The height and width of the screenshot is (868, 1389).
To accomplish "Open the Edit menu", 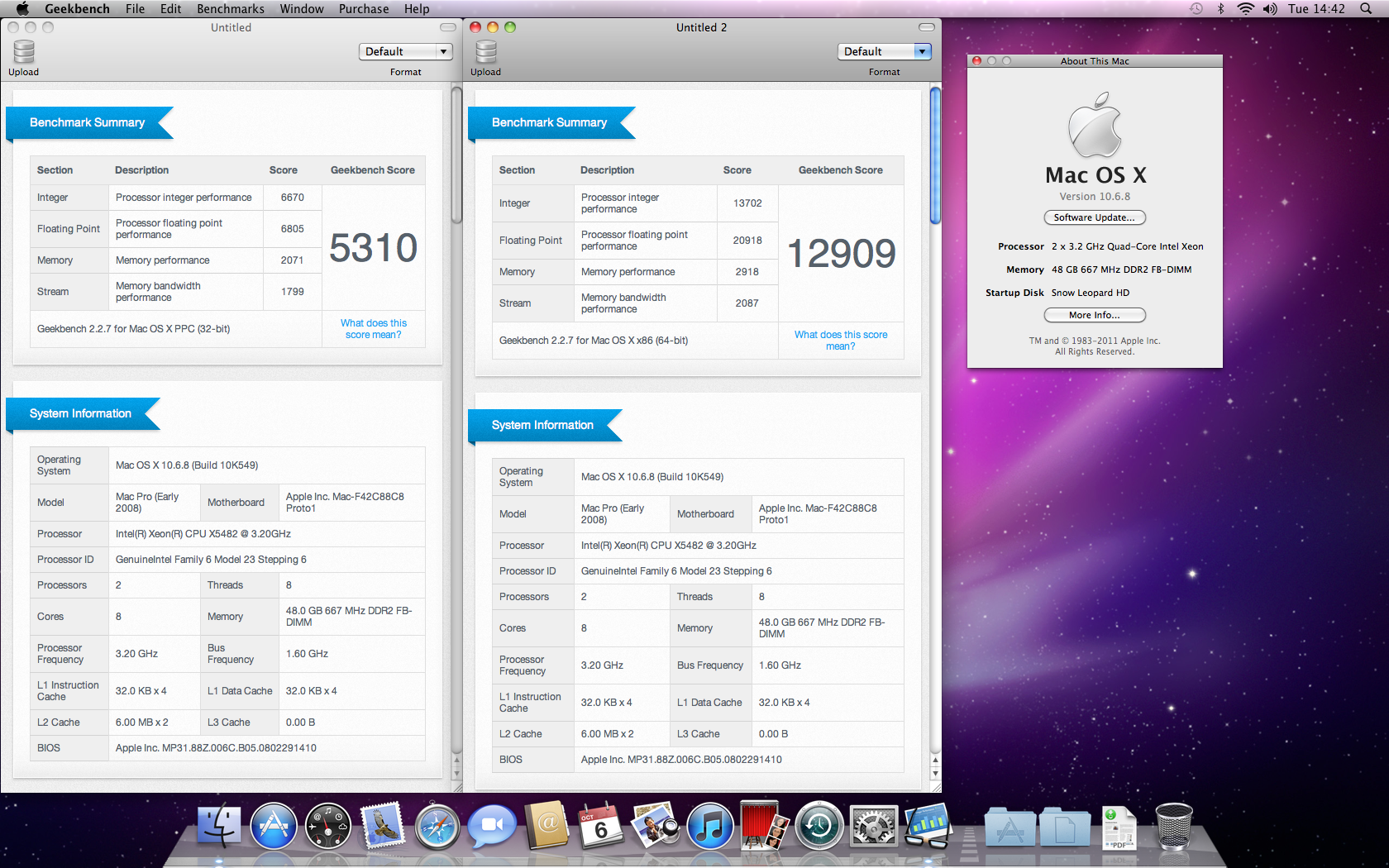I will (x=170, y=8).
